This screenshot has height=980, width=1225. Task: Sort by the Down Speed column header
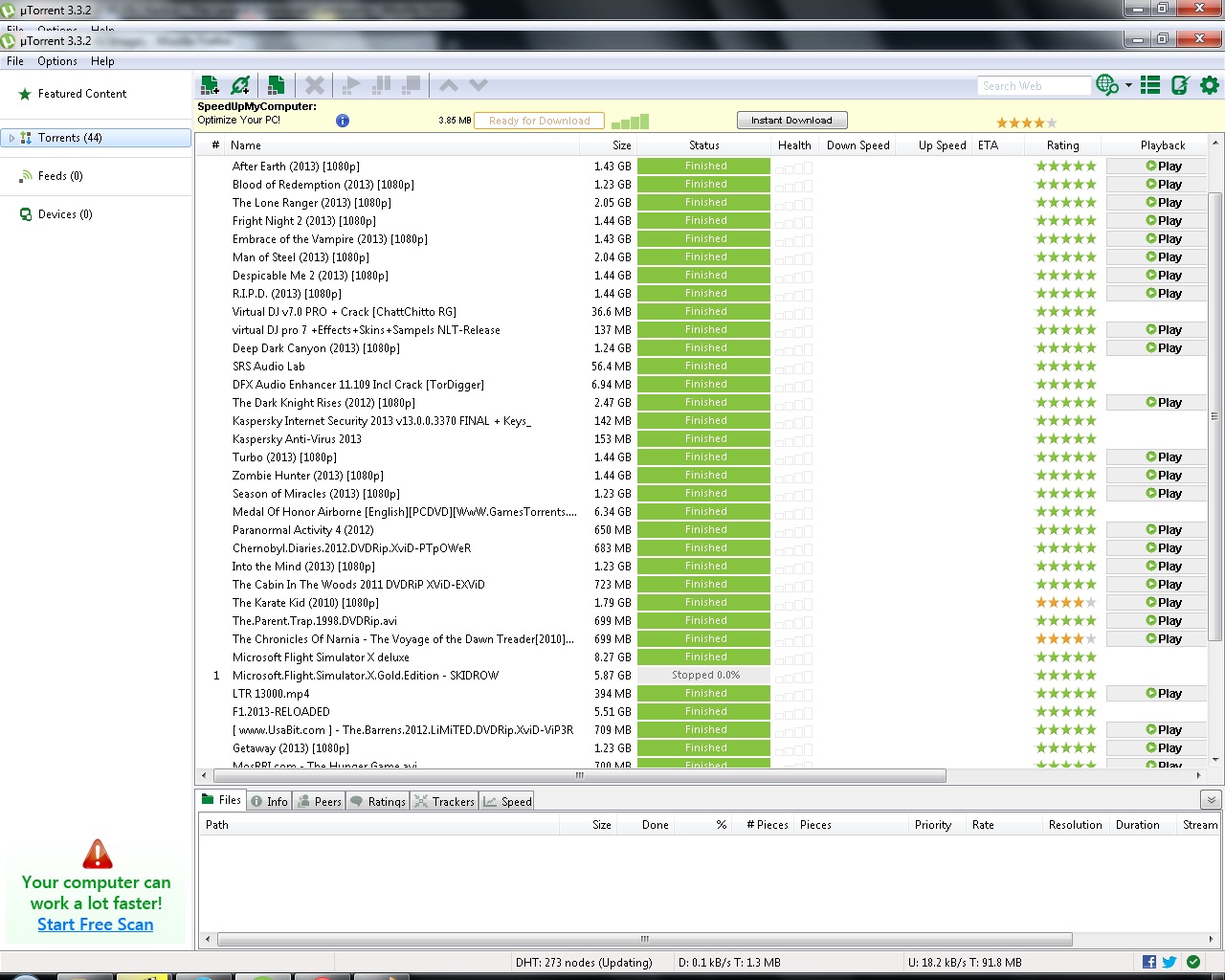click(x=858, y=145)
